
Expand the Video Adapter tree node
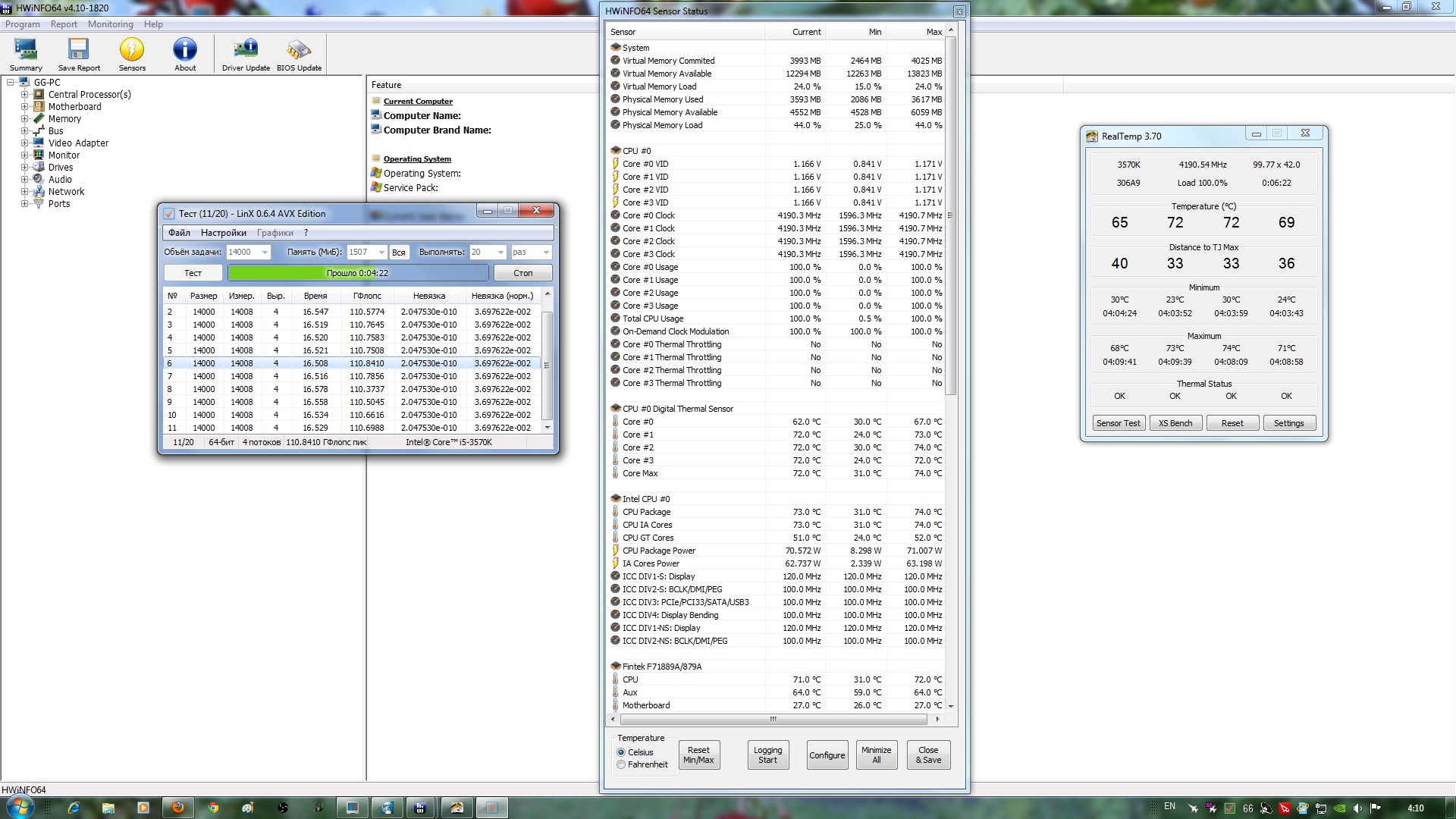[x=24, y=143]
